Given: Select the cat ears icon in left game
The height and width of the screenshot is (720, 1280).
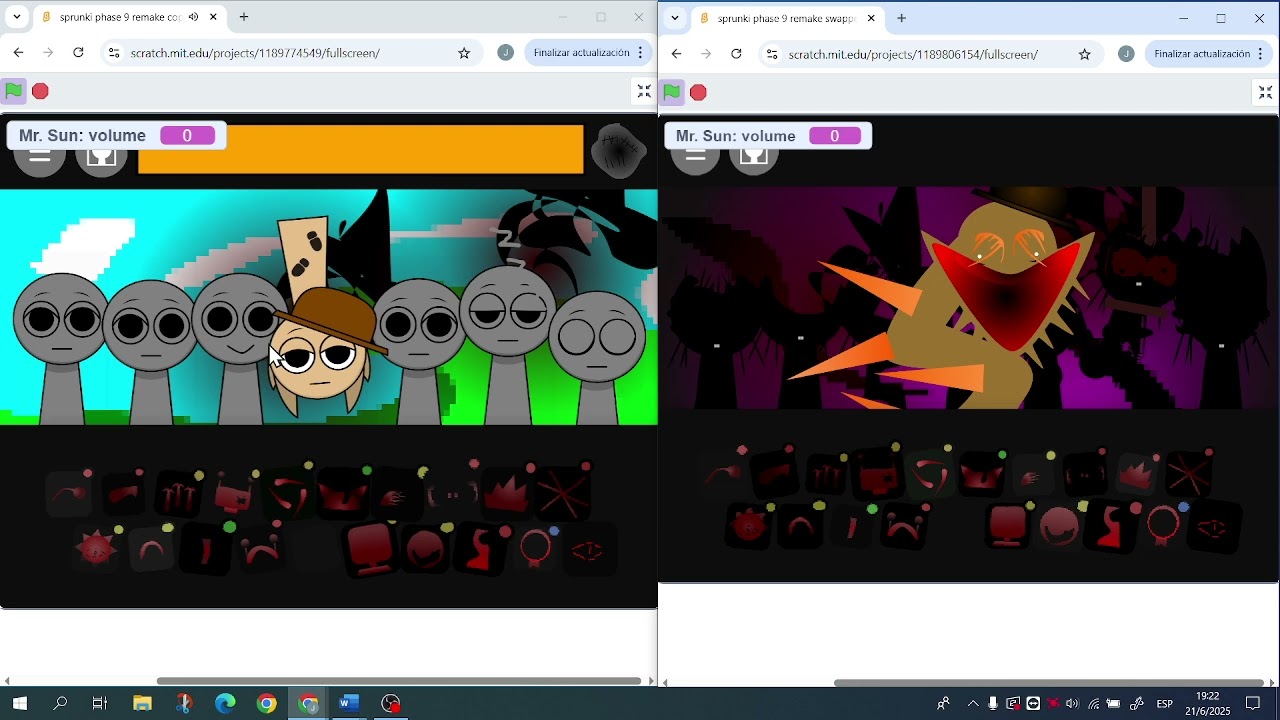Looking at the screenshot, I should 342,494.
